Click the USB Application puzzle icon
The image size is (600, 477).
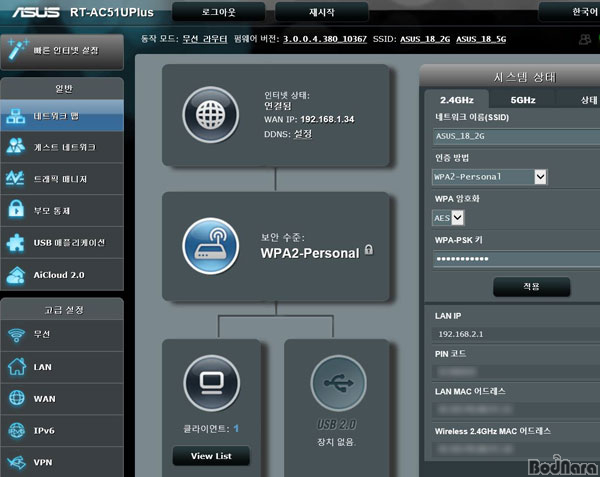16,243
